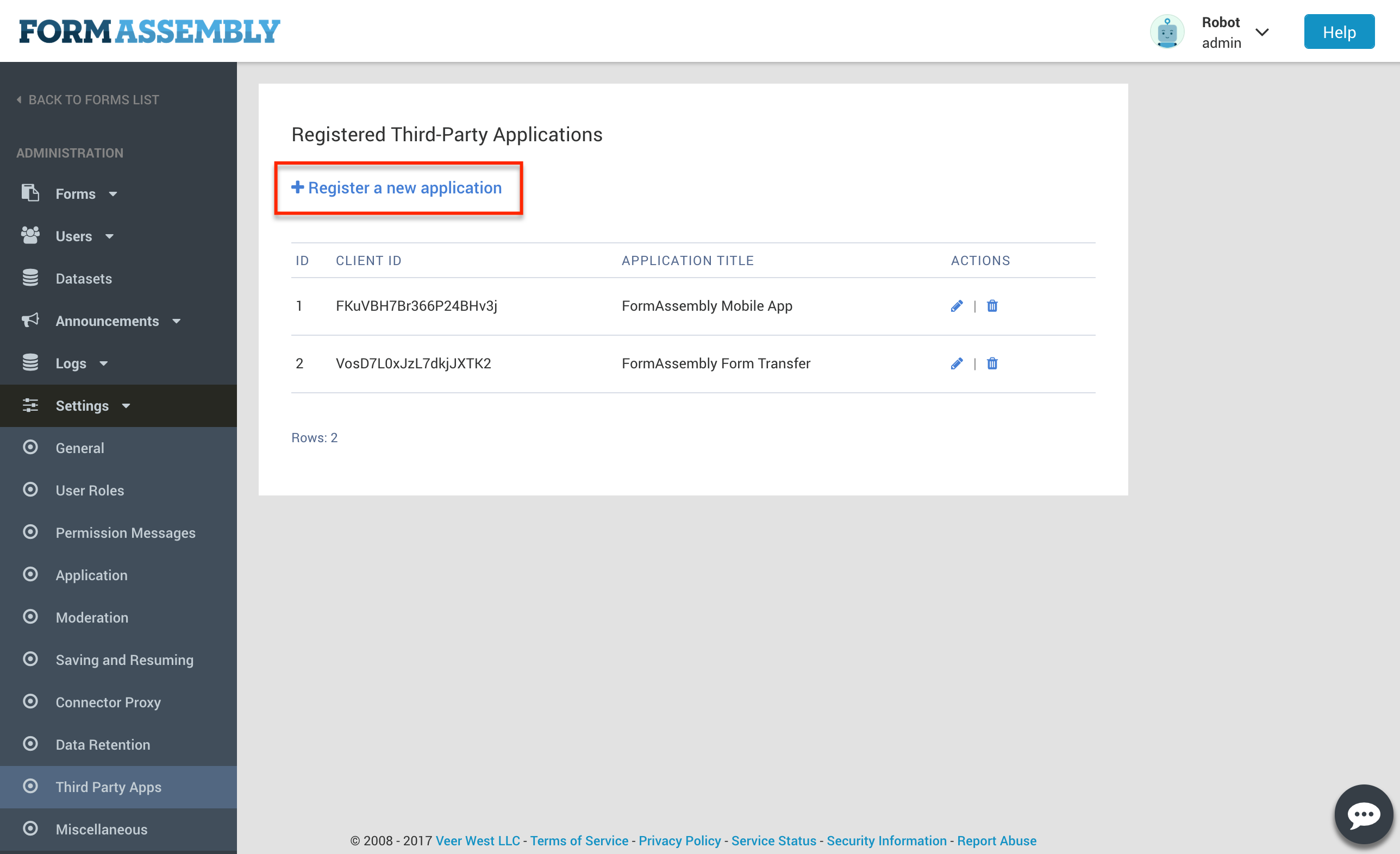Open the User Roles settings page
This screenshot has width=1400, height=854.
[x=90, y=490]
